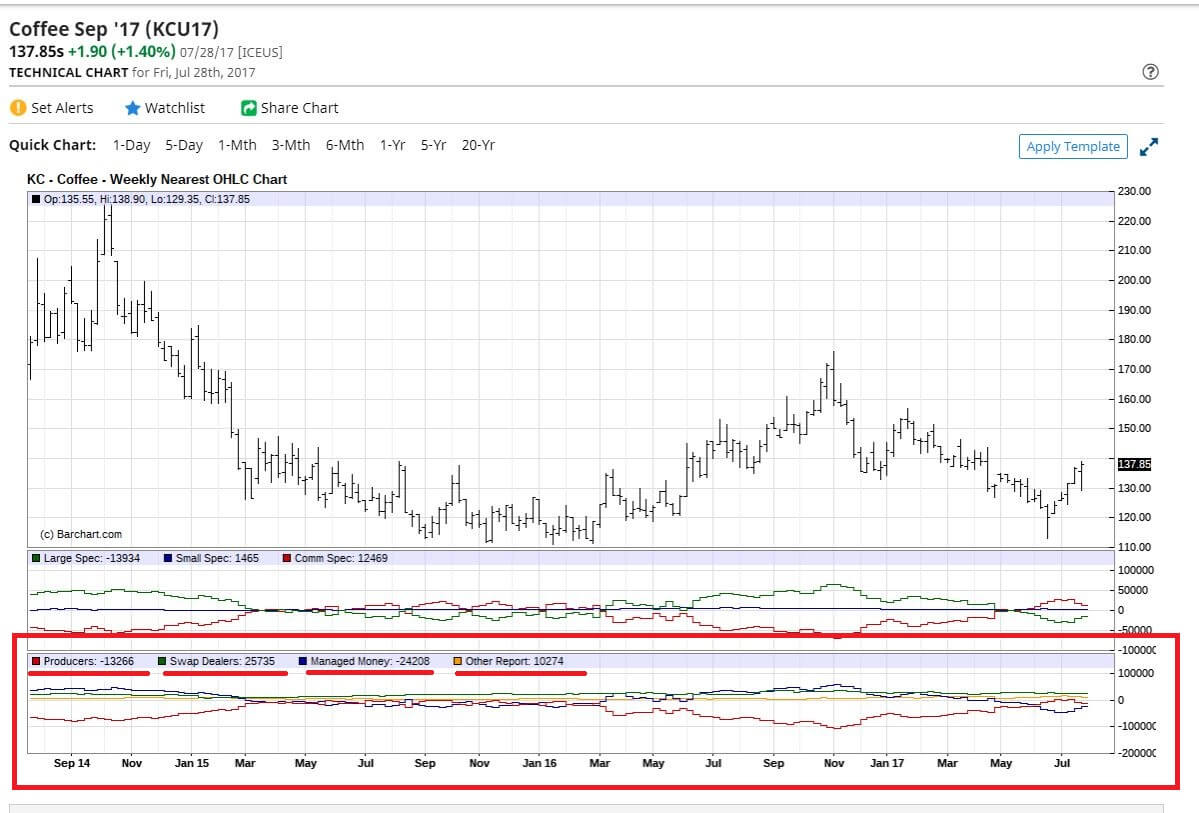The width and height of the screenshot is (1199, 813).
Task: Click the Watchlist star icon
Action: (132, 108)
